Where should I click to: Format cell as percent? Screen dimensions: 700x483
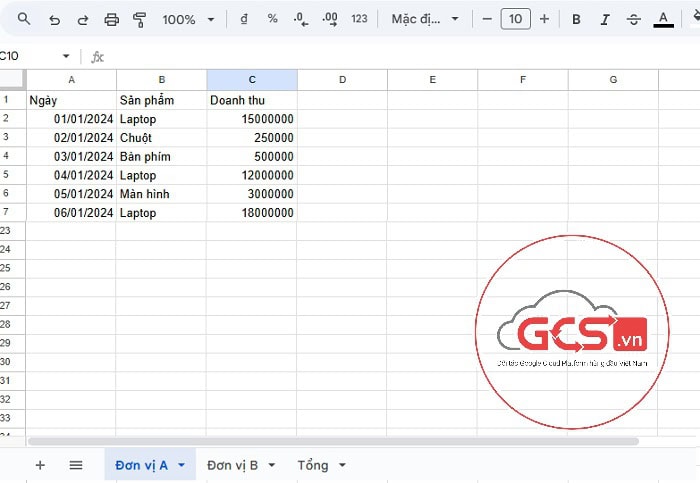(x=273, y=19)
